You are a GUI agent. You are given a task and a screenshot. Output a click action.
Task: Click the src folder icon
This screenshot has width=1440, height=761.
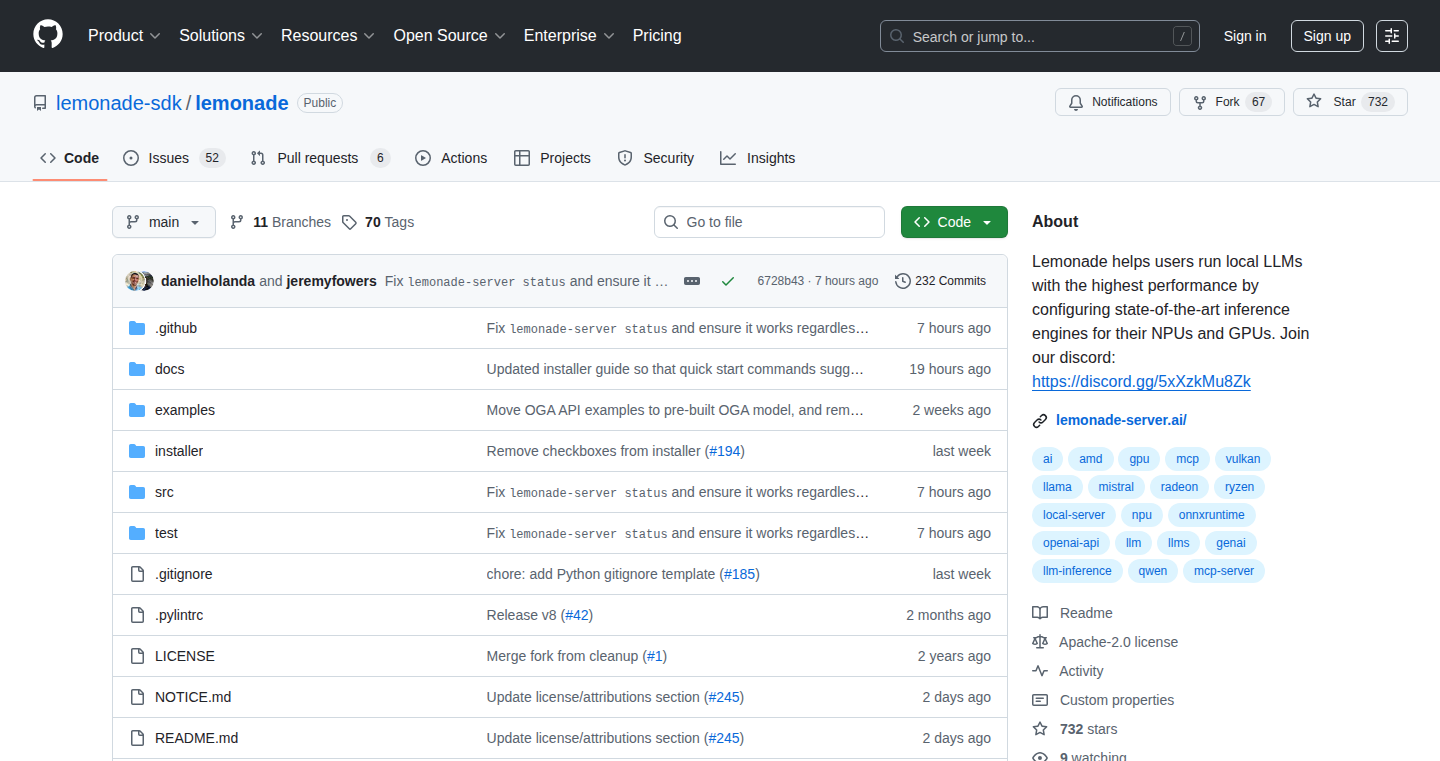137,492
